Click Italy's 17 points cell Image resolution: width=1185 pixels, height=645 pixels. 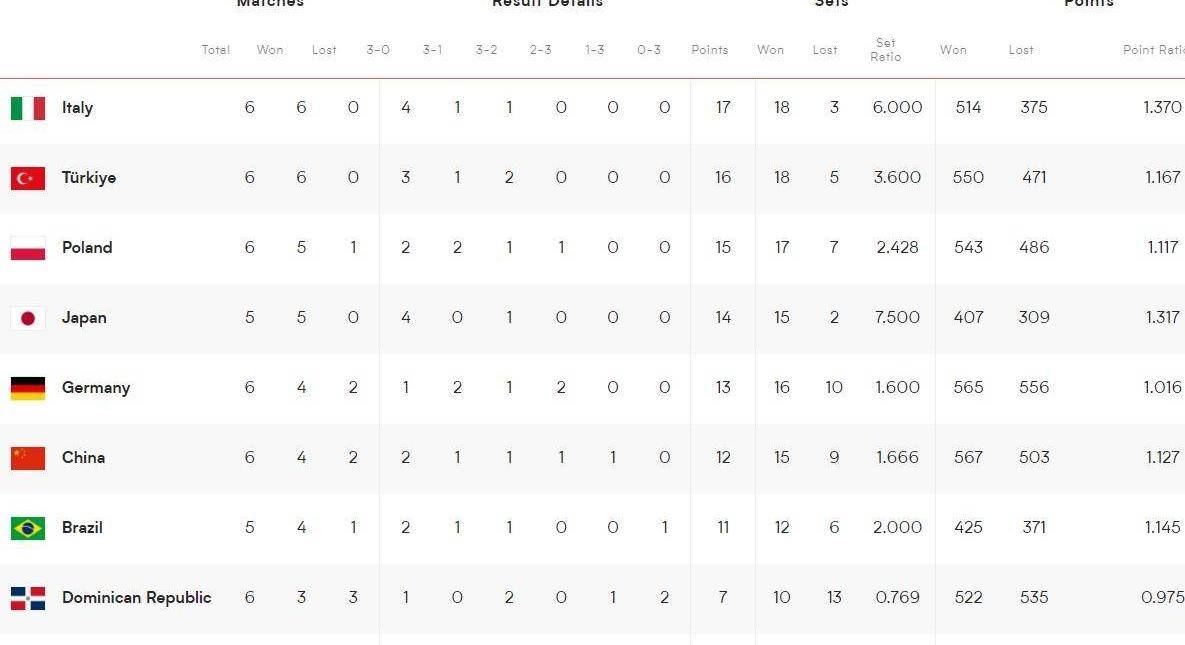(x=723, y=108)
